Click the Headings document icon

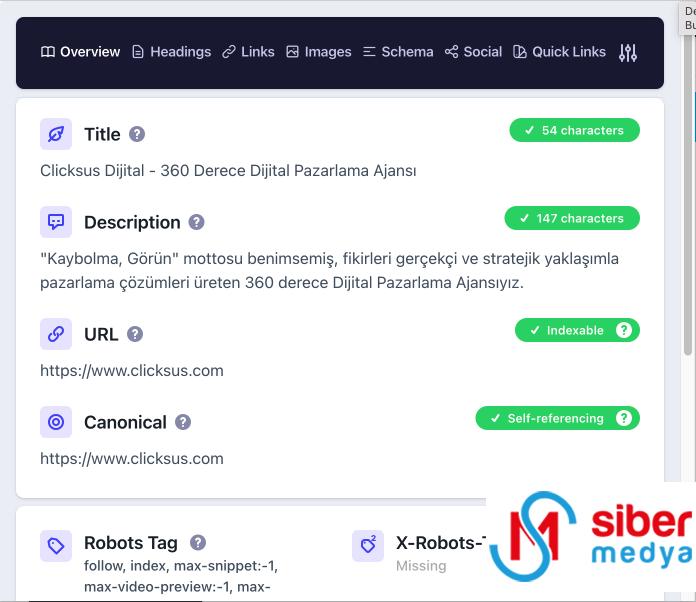[138, 52]
